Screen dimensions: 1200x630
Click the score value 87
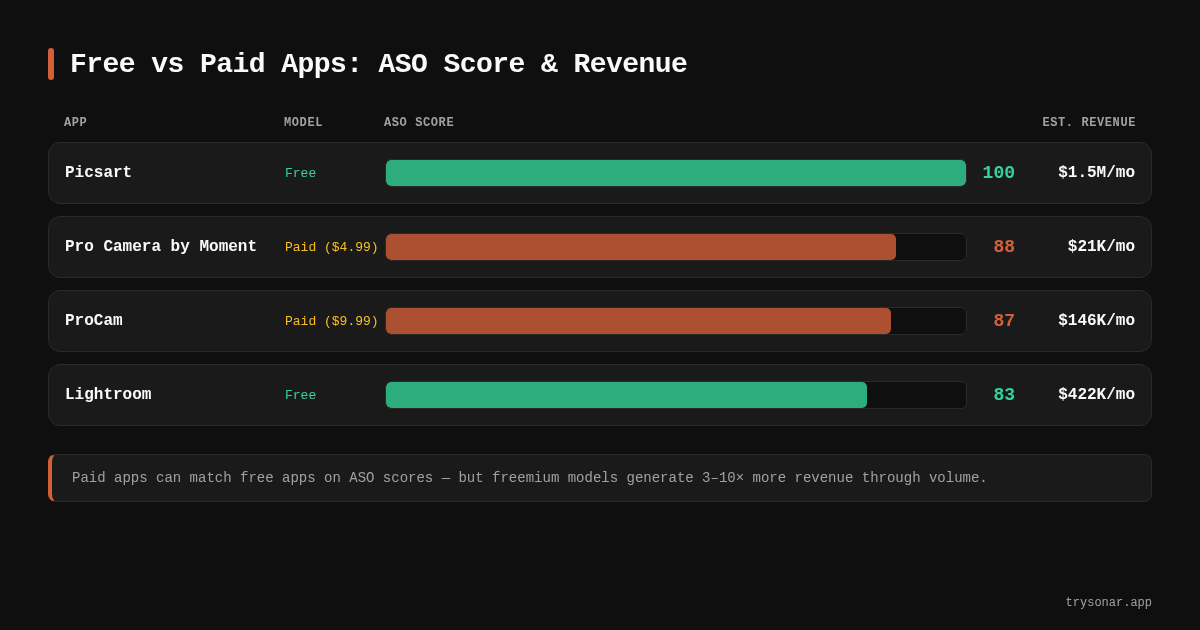tap(1004, 321)
